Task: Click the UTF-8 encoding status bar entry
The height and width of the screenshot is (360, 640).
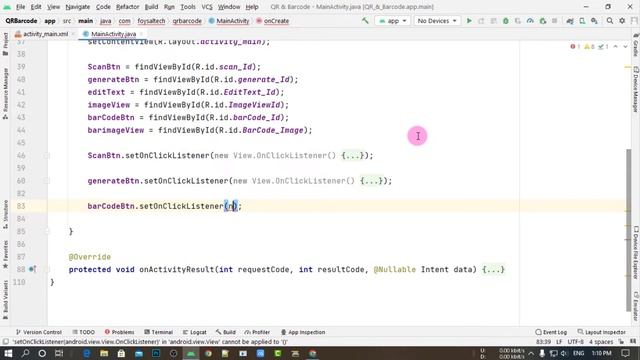Action: [575, 342]
